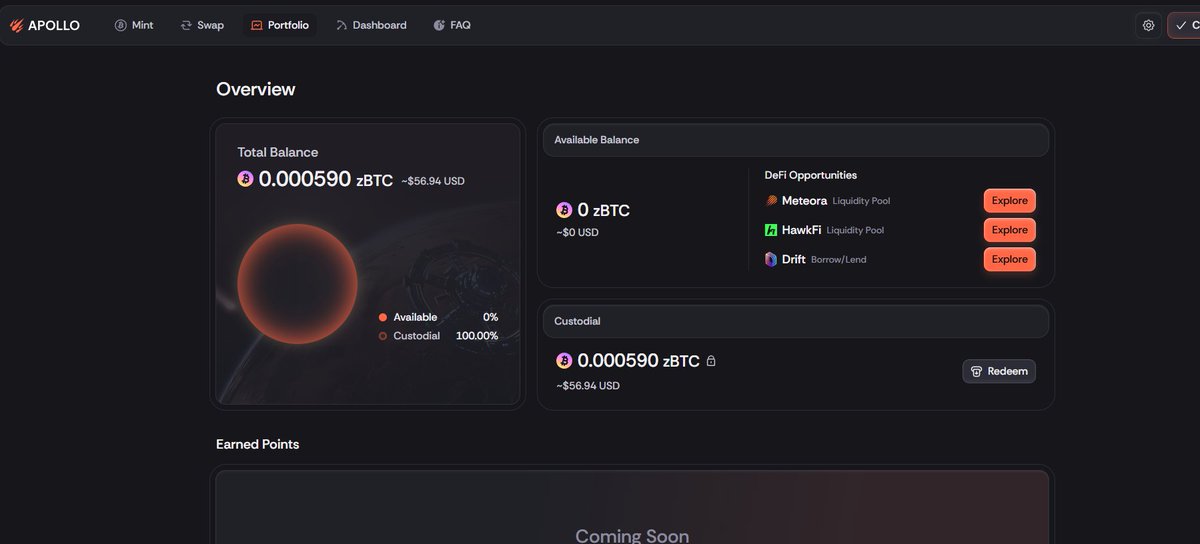Click the ~$56.94 USD value under Custodial
Viewport: 1200px width, 544px height.
click(588, 385)
